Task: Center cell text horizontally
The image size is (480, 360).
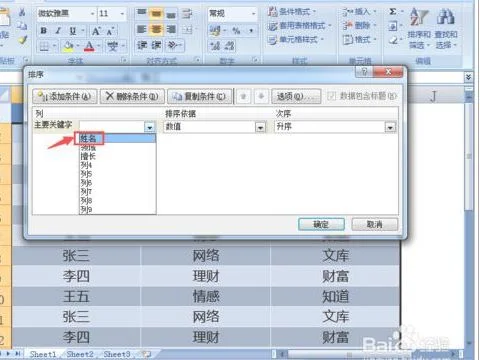Action: click(x=156, y=29)
